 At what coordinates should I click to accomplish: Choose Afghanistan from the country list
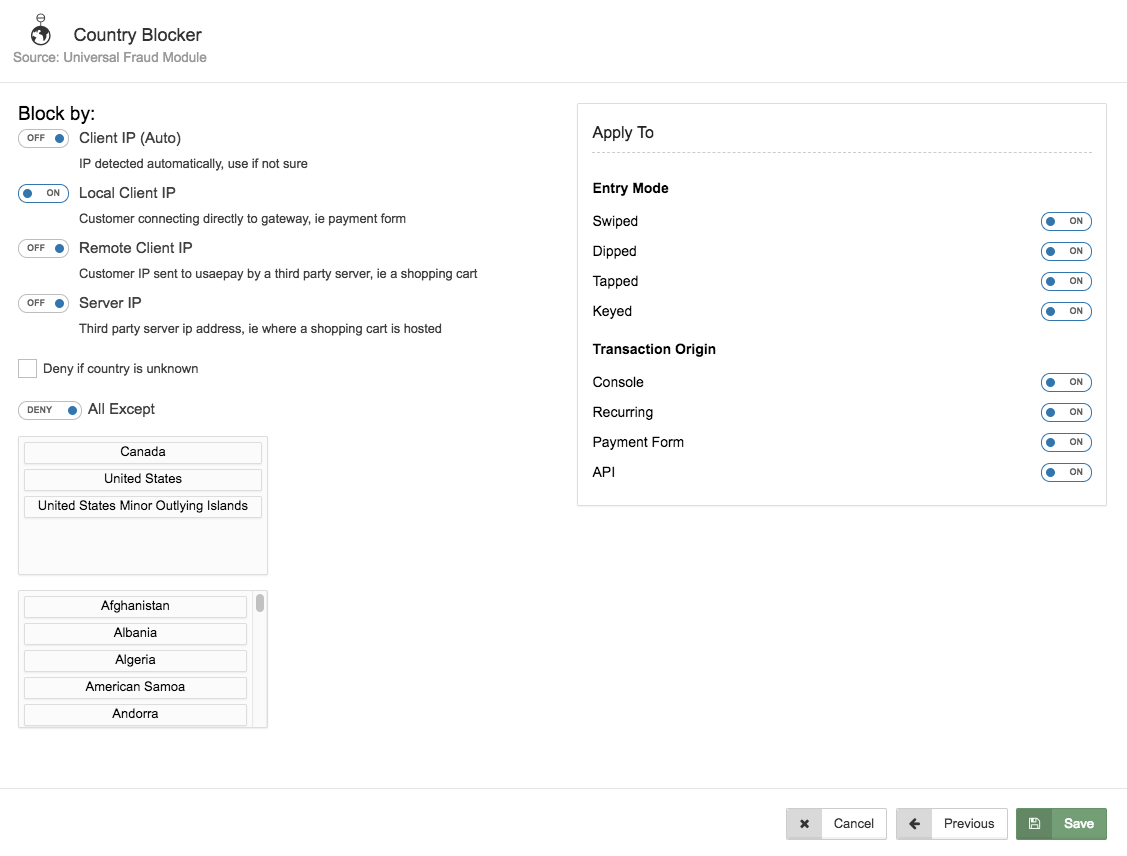(135, 606)
